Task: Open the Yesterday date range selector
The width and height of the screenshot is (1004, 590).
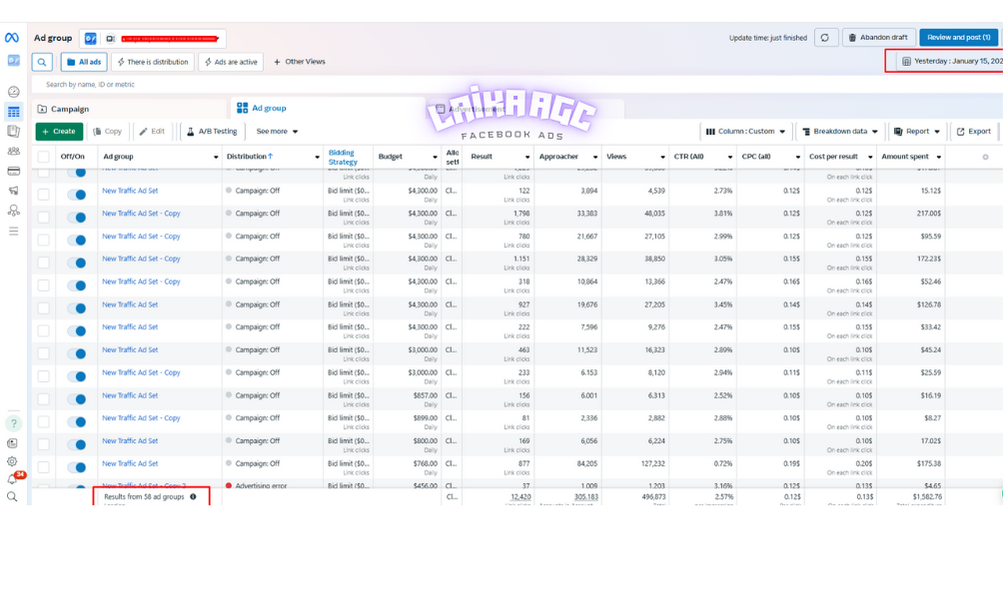Action: (x=951, y=61)
